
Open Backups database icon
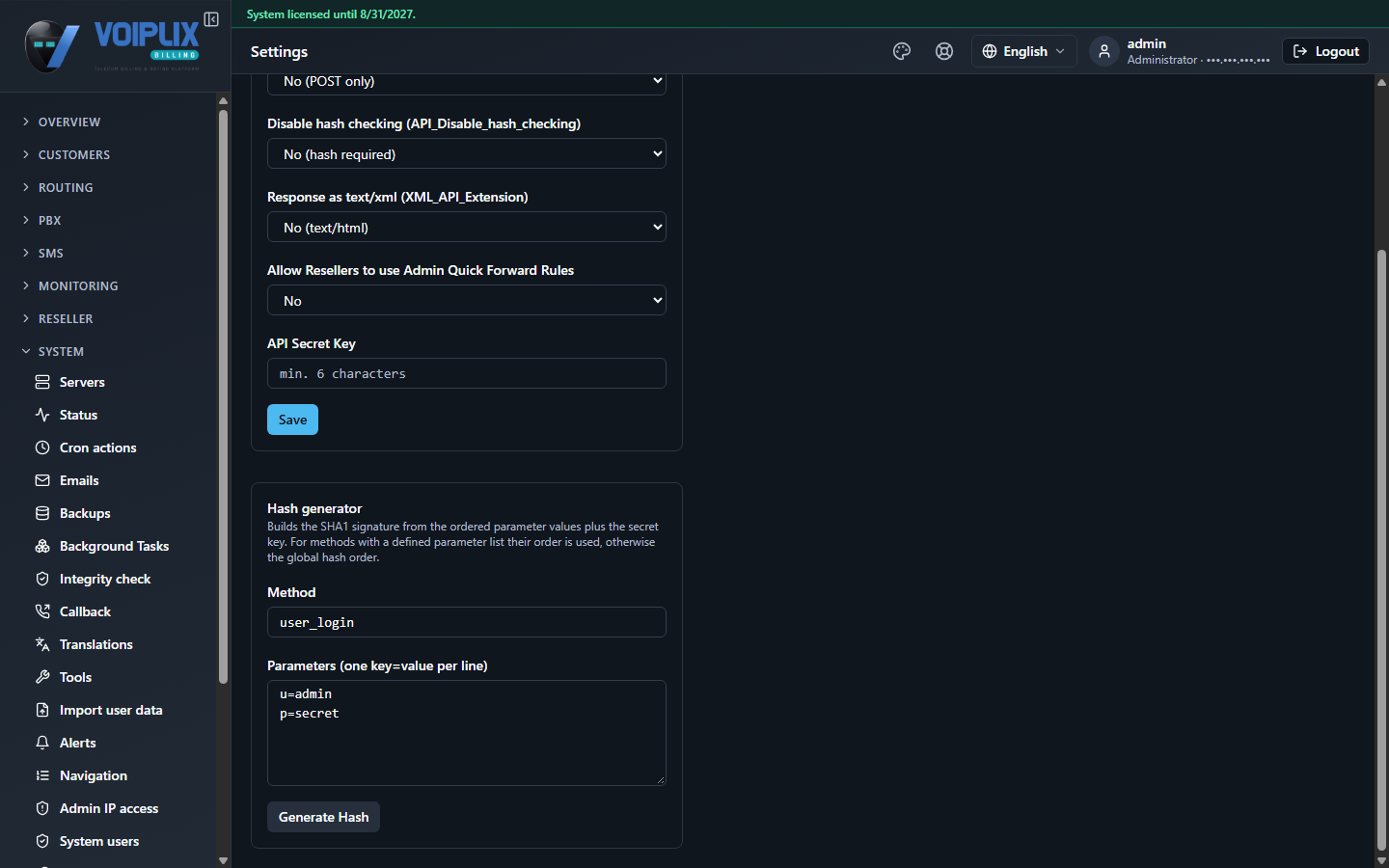tap(42, 513)
